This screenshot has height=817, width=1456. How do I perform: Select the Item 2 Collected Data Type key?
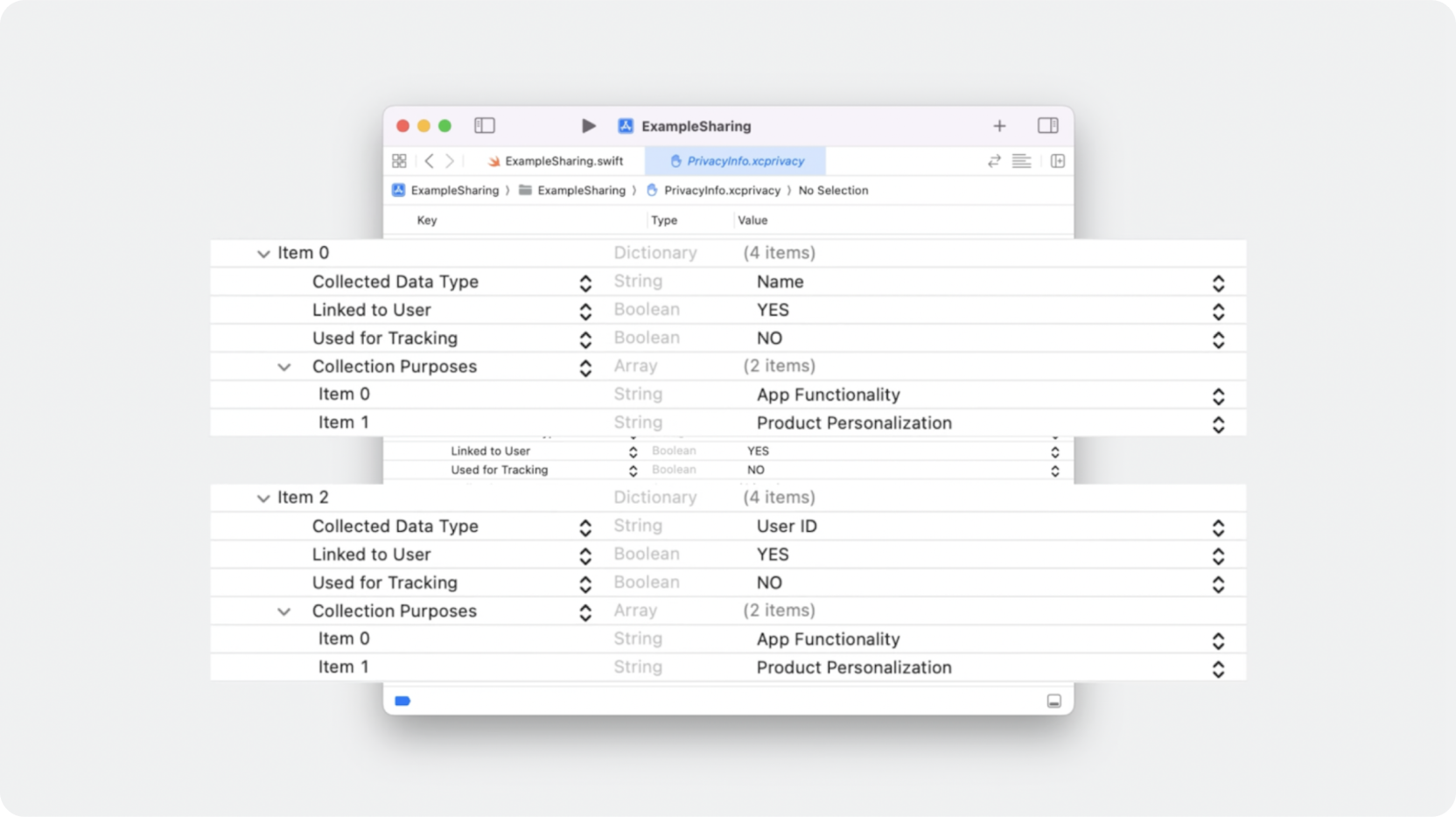click(x=395, y=527)
